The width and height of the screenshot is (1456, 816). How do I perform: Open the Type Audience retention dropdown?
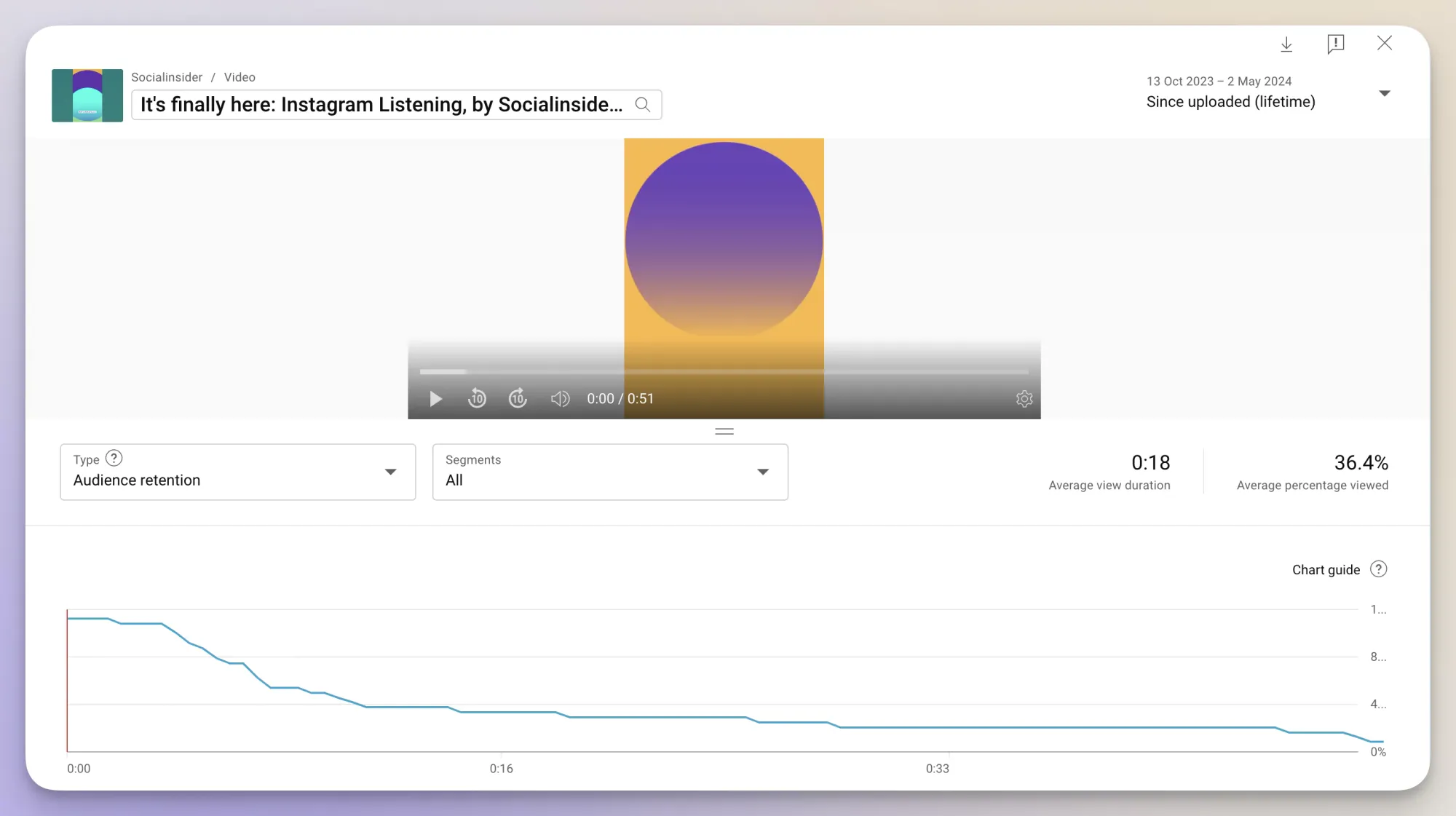[238, 472]
